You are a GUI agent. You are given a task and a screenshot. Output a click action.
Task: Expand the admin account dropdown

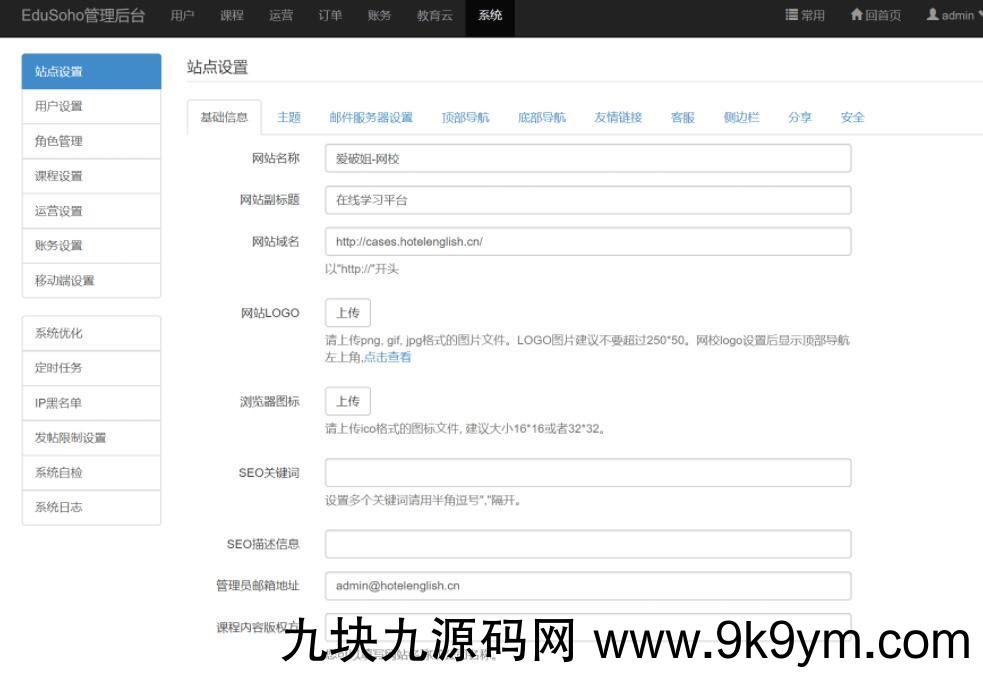979,16
